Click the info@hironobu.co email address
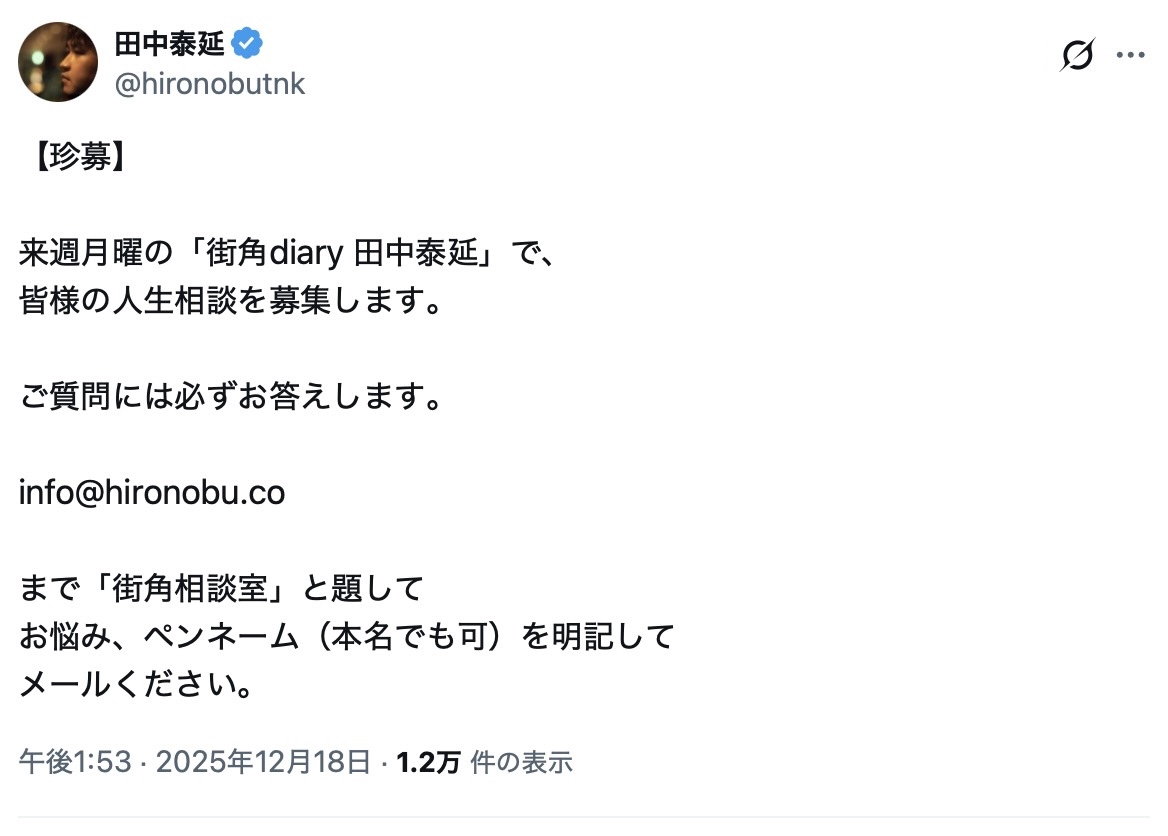 152,493
